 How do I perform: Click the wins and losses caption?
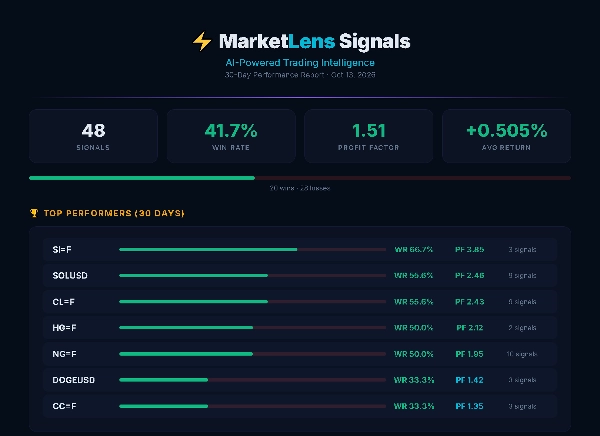(300, 188)
